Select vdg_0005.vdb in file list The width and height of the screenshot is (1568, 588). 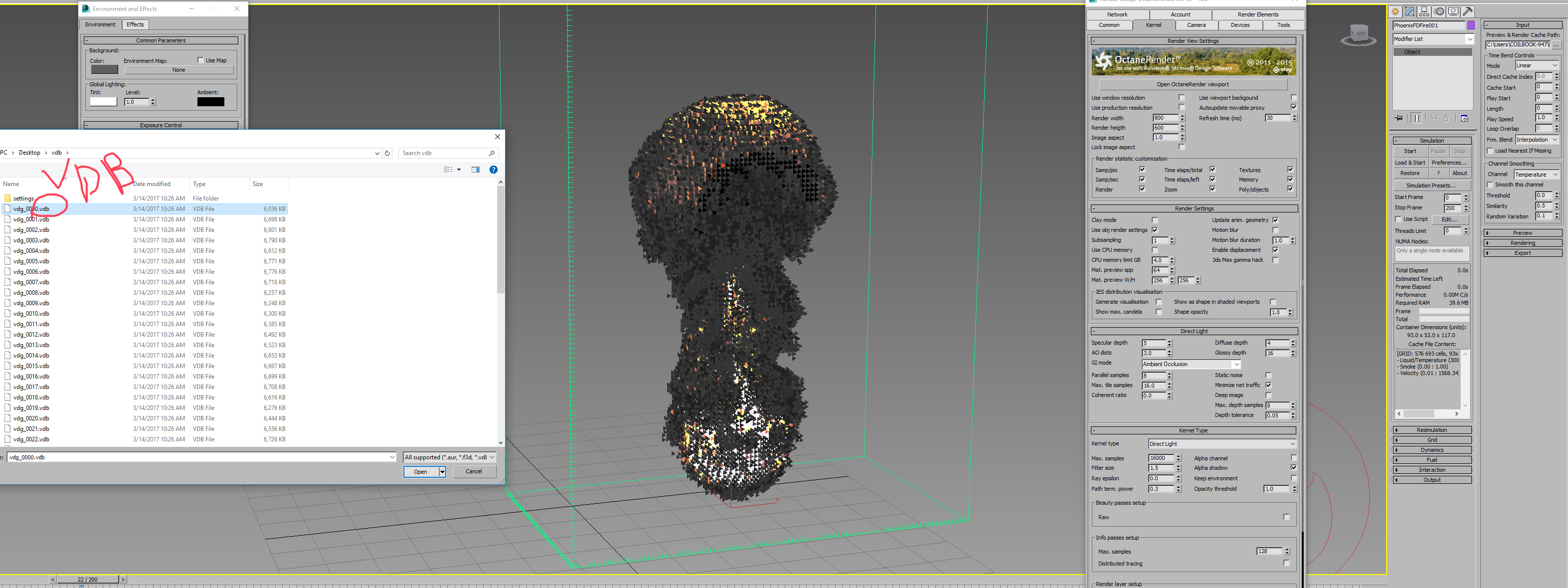point(31,261)
